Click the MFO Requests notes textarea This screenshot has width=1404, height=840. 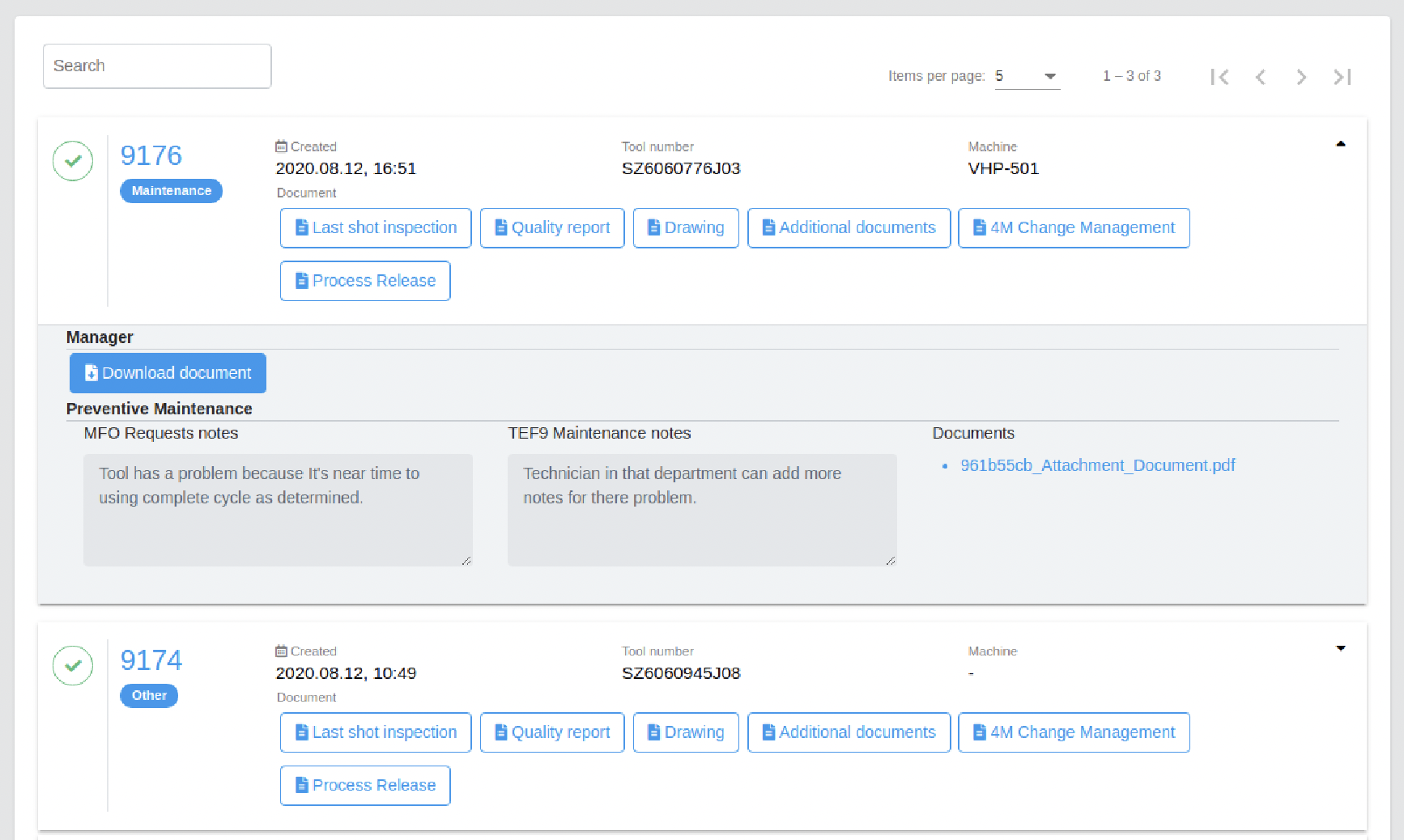tap(278, 510)
